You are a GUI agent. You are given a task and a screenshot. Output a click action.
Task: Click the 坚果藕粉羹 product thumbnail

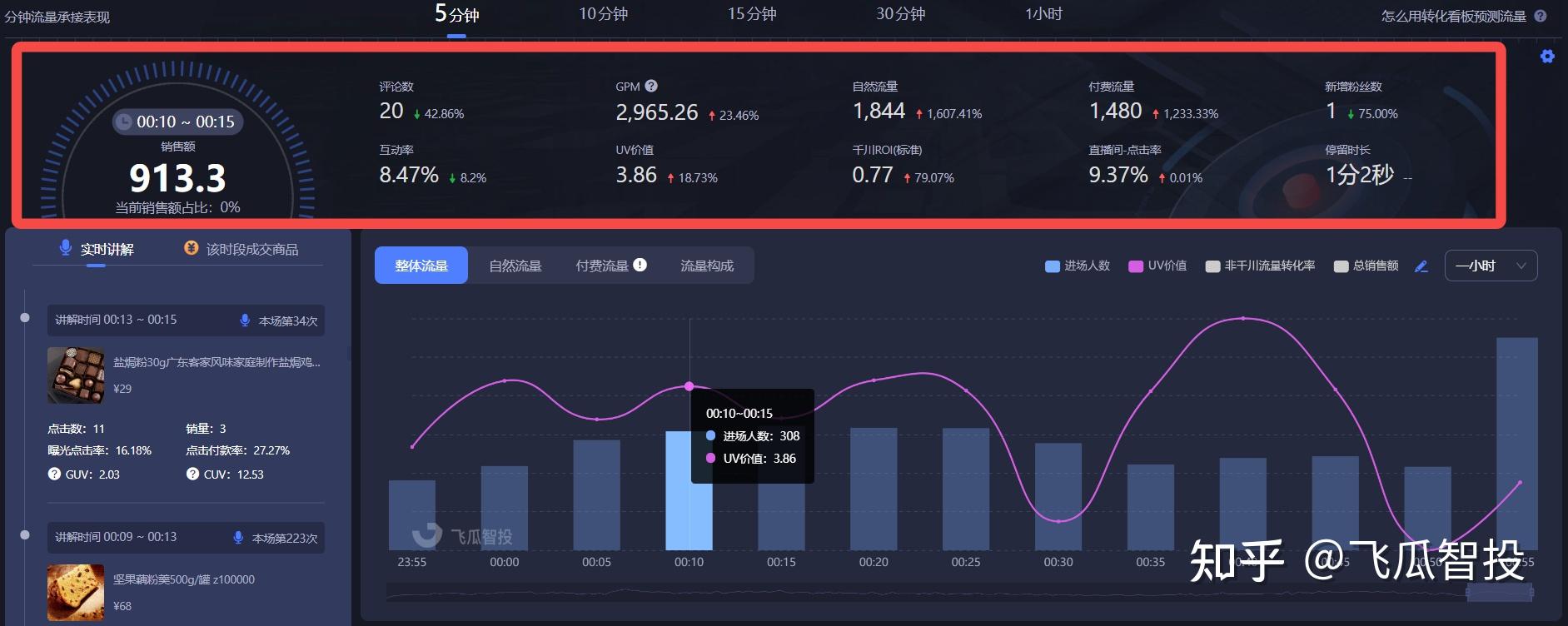coord(76,593)
